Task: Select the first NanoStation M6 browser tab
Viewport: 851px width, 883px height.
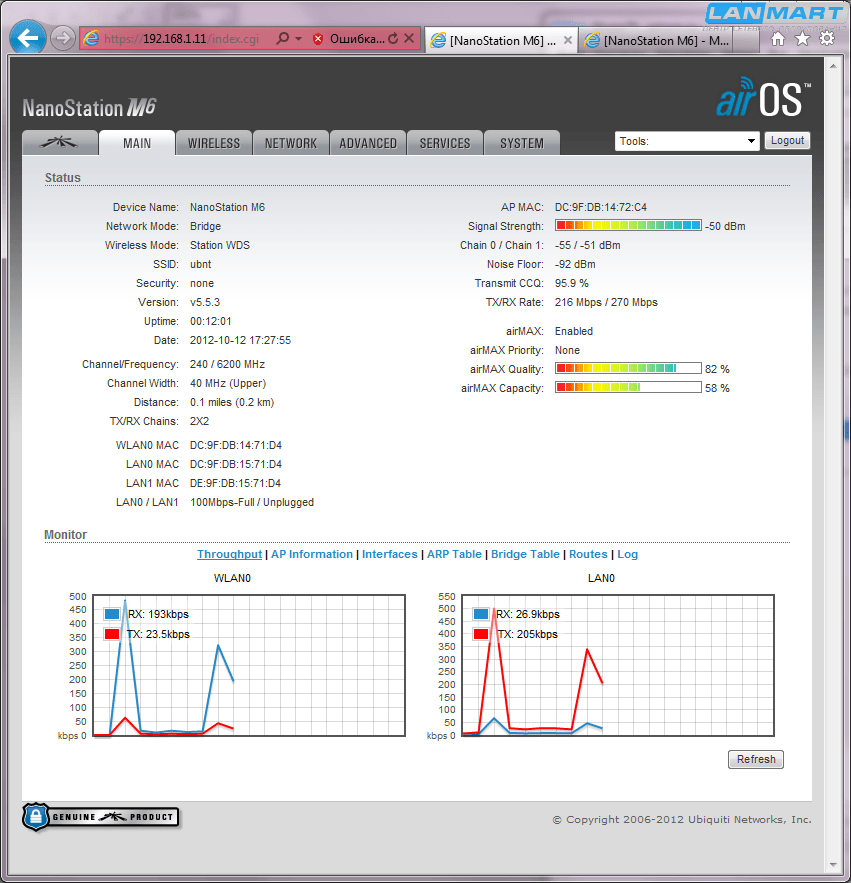Action: (501, 41)
